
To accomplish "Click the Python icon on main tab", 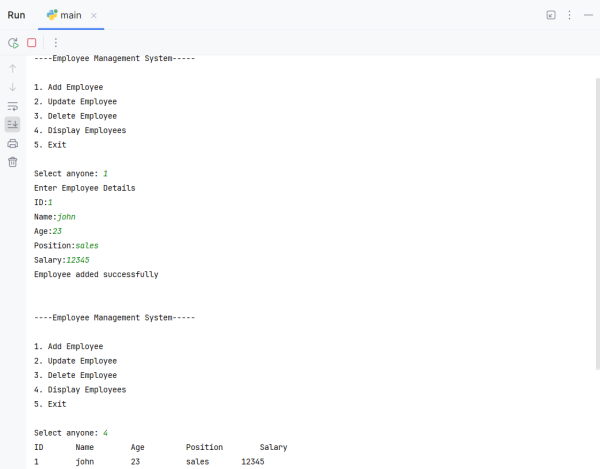I will [52, 16].
